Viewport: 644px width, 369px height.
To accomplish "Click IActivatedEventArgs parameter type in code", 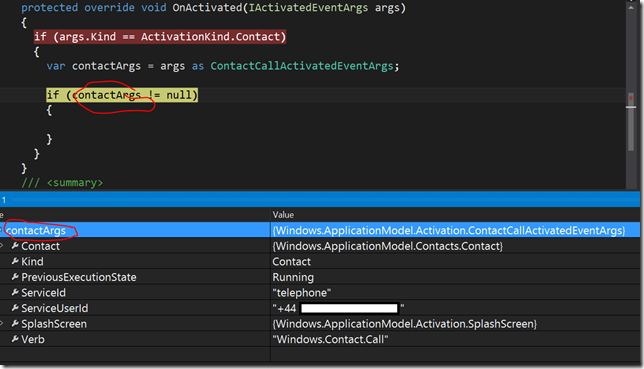I will [308, 8].
